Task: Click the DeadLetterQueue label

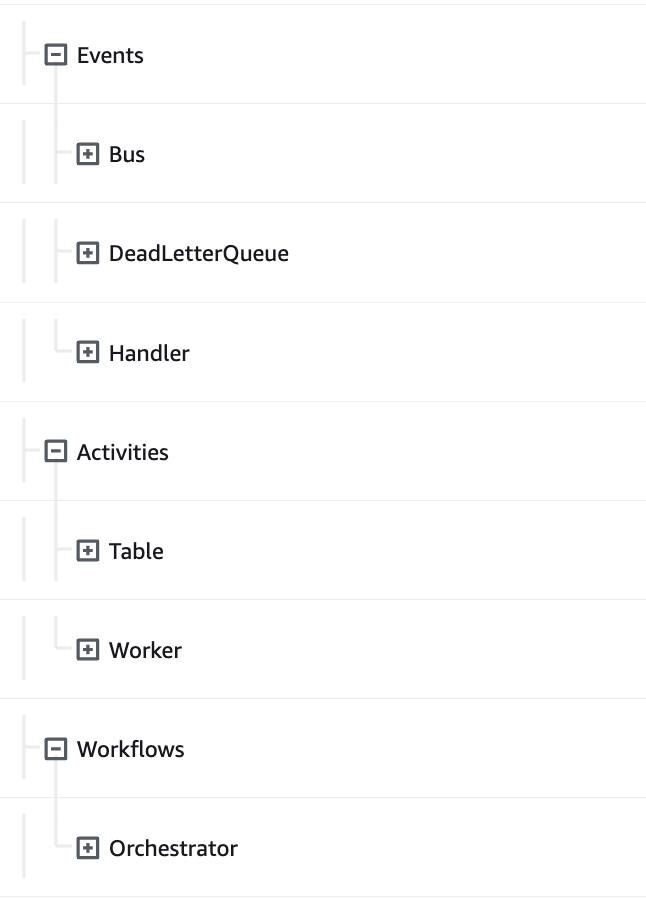Action: (x=198, y=253)
